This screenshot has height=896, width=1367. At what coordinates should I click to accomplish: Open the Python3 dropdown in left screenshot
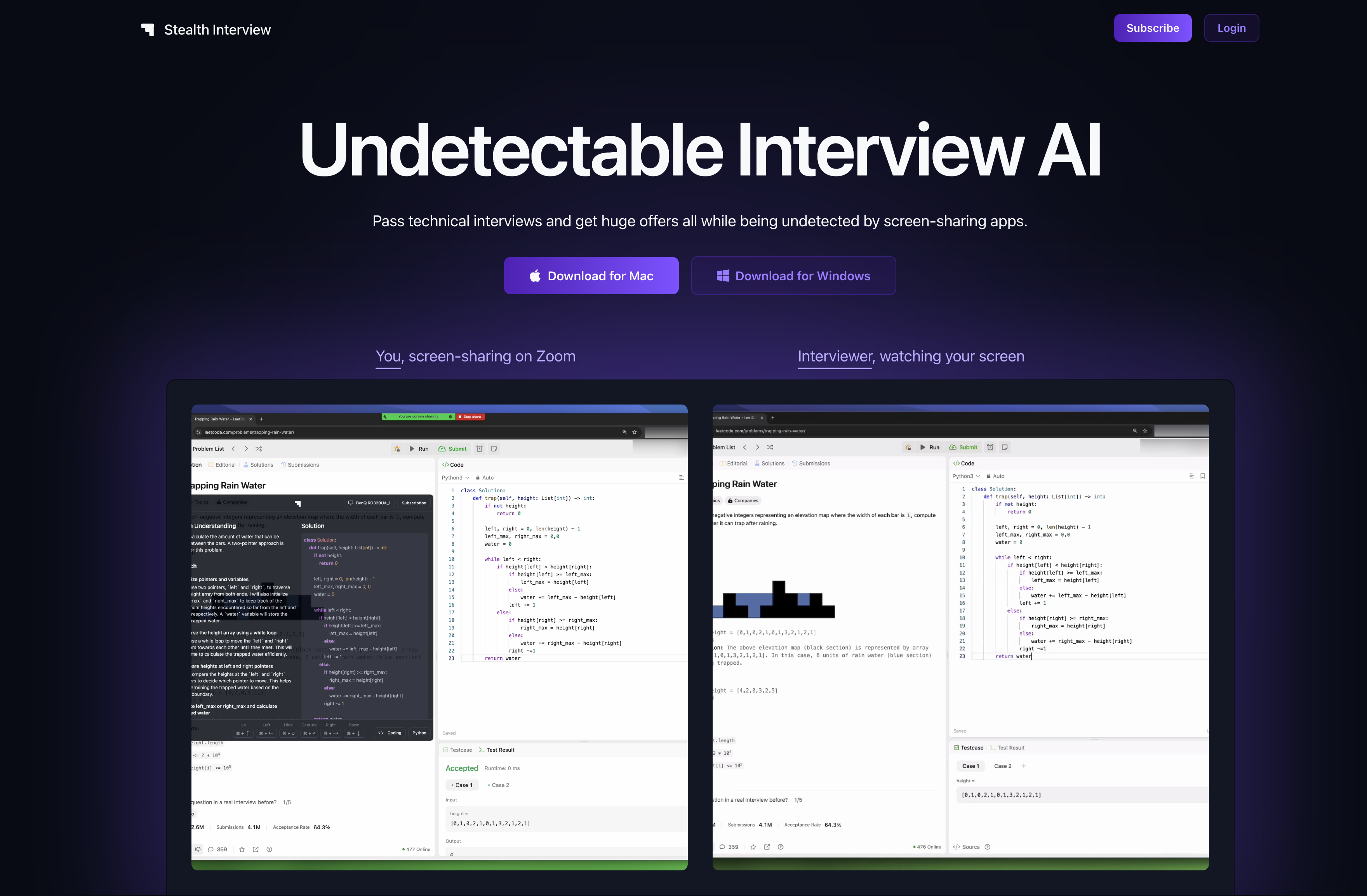click(455, 478)
